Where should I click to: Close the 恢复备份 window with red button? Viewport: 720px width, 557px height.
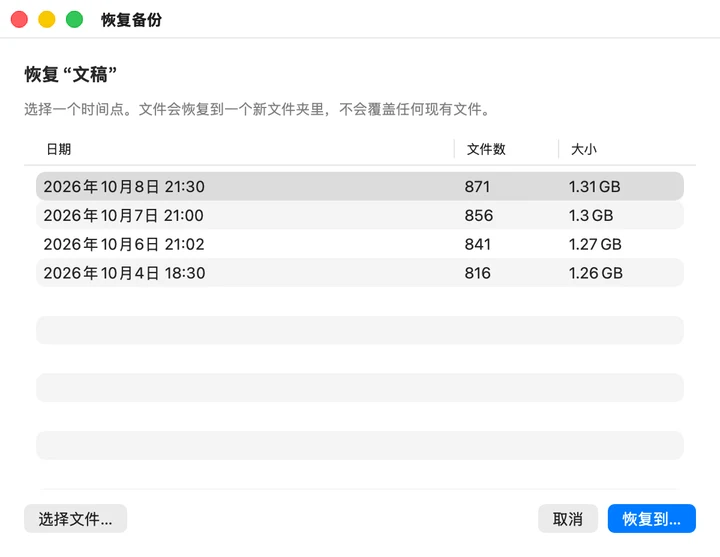[x=19, y=20]
